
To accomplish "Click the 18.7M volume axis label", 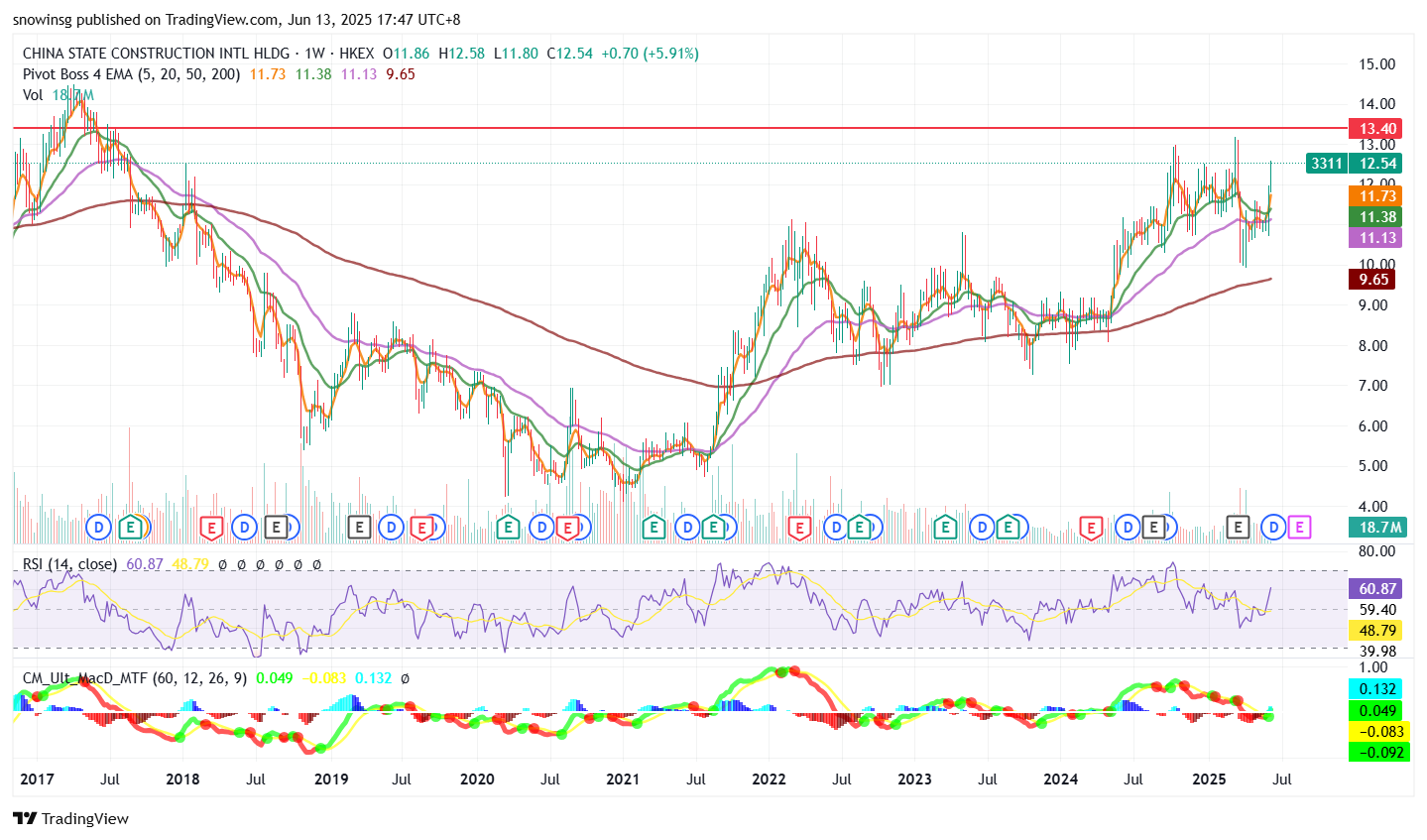I will pos(1377,528).
